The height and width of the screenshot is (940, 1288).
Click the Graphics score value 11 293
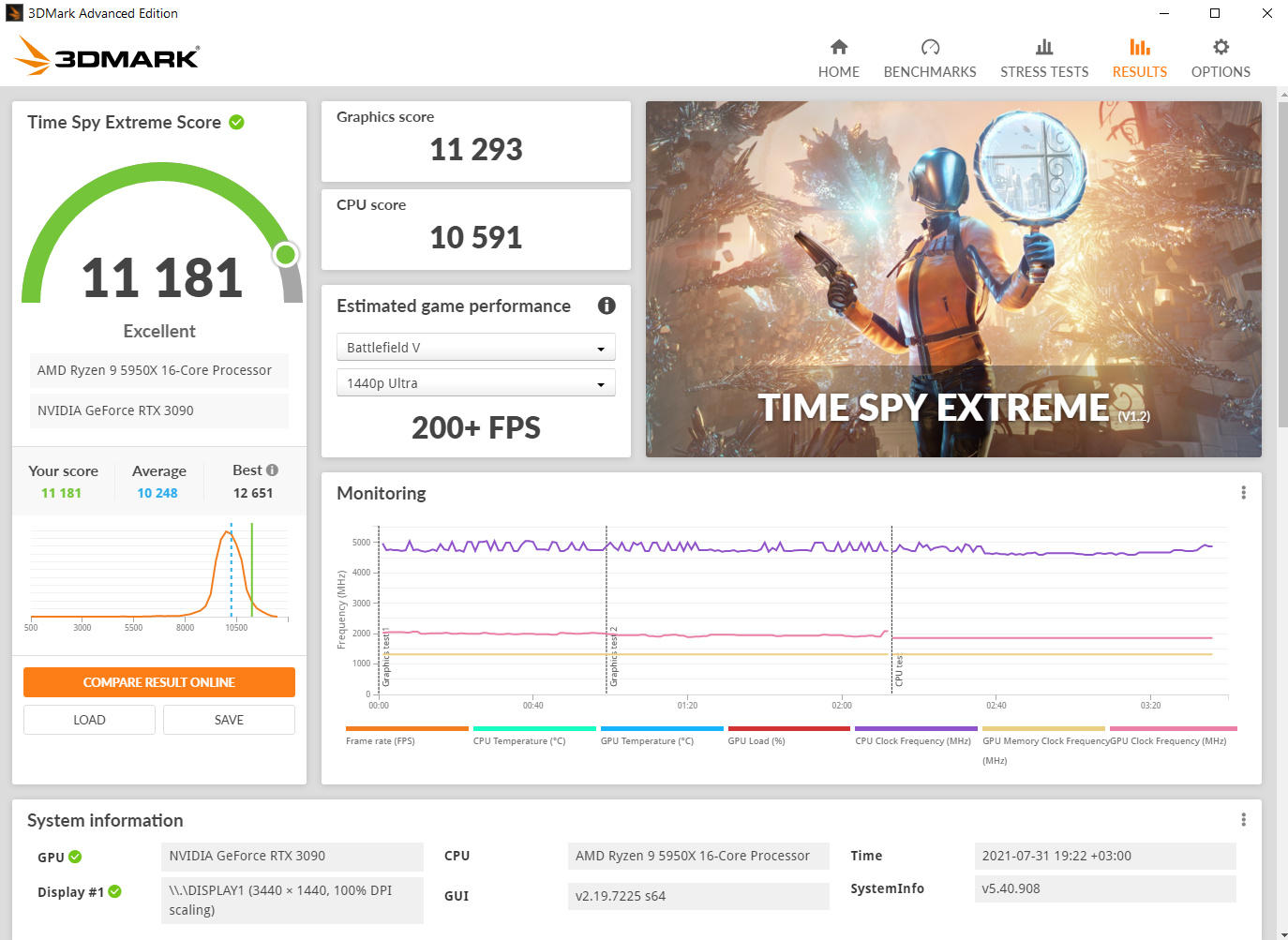click(476, 150)
